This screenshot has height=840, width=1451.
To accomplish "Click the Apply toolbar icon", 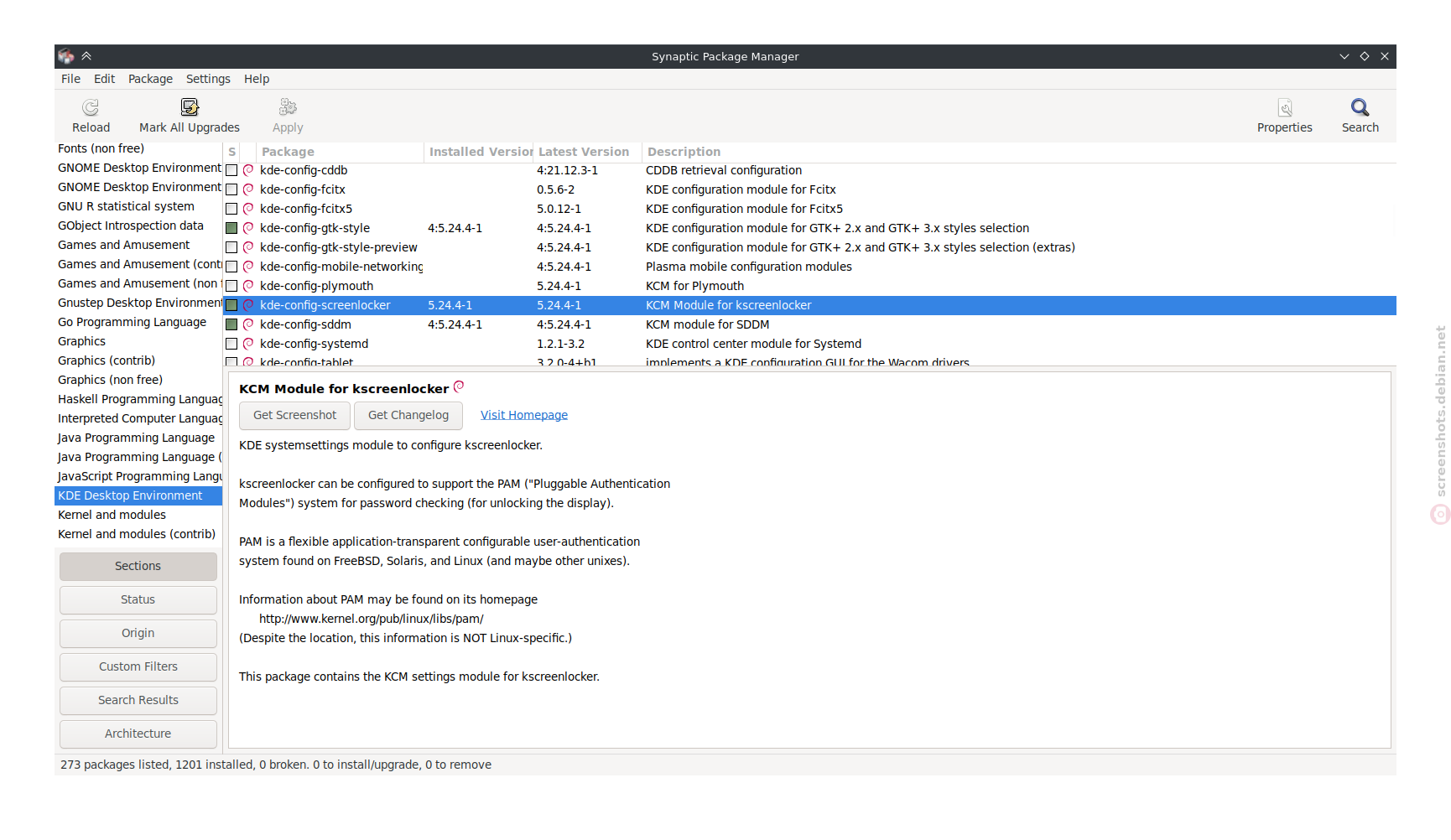I will (288, 107).
